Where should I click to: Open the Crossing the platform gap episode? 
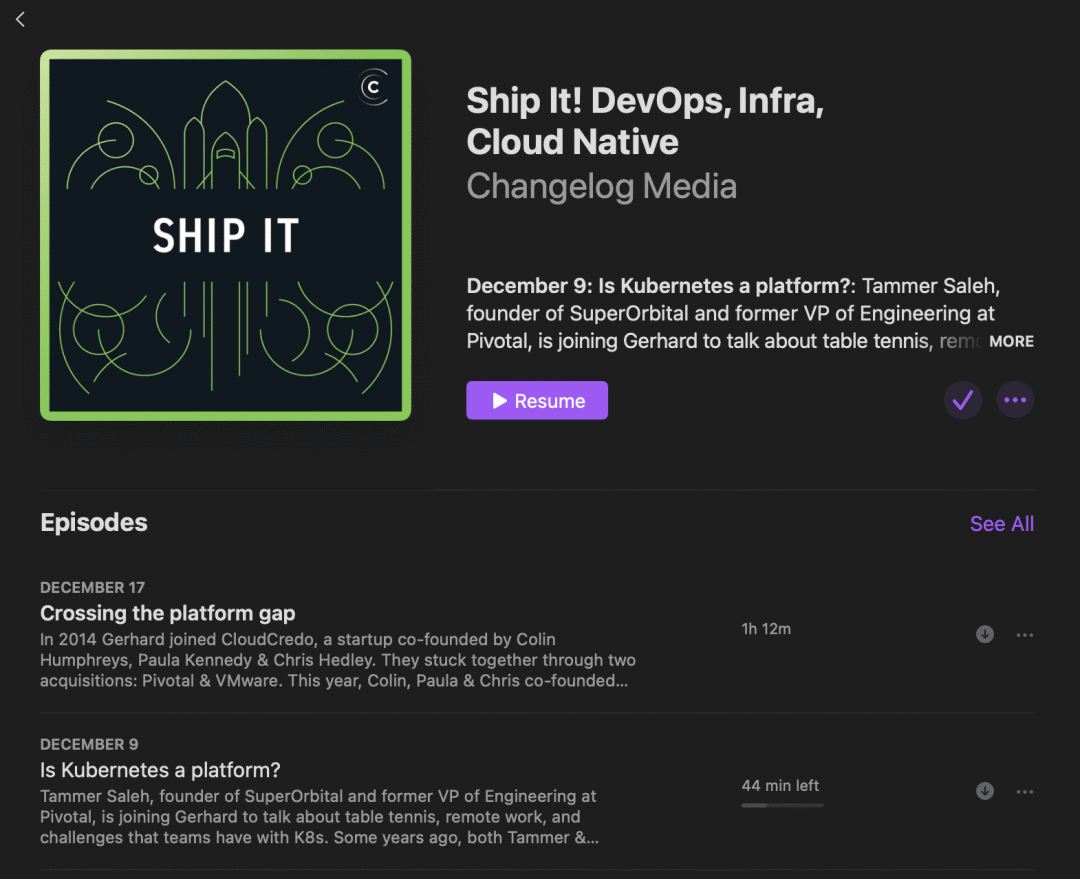pyautogui.click(x=167, y=613)
